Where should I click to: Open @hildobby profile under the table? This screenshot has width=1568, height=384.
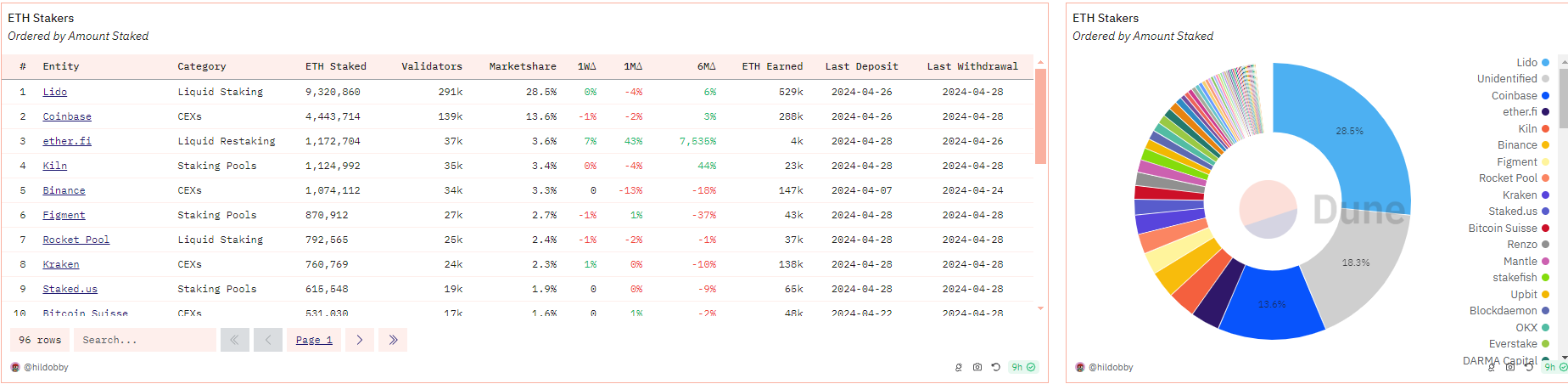pos(46,367)
